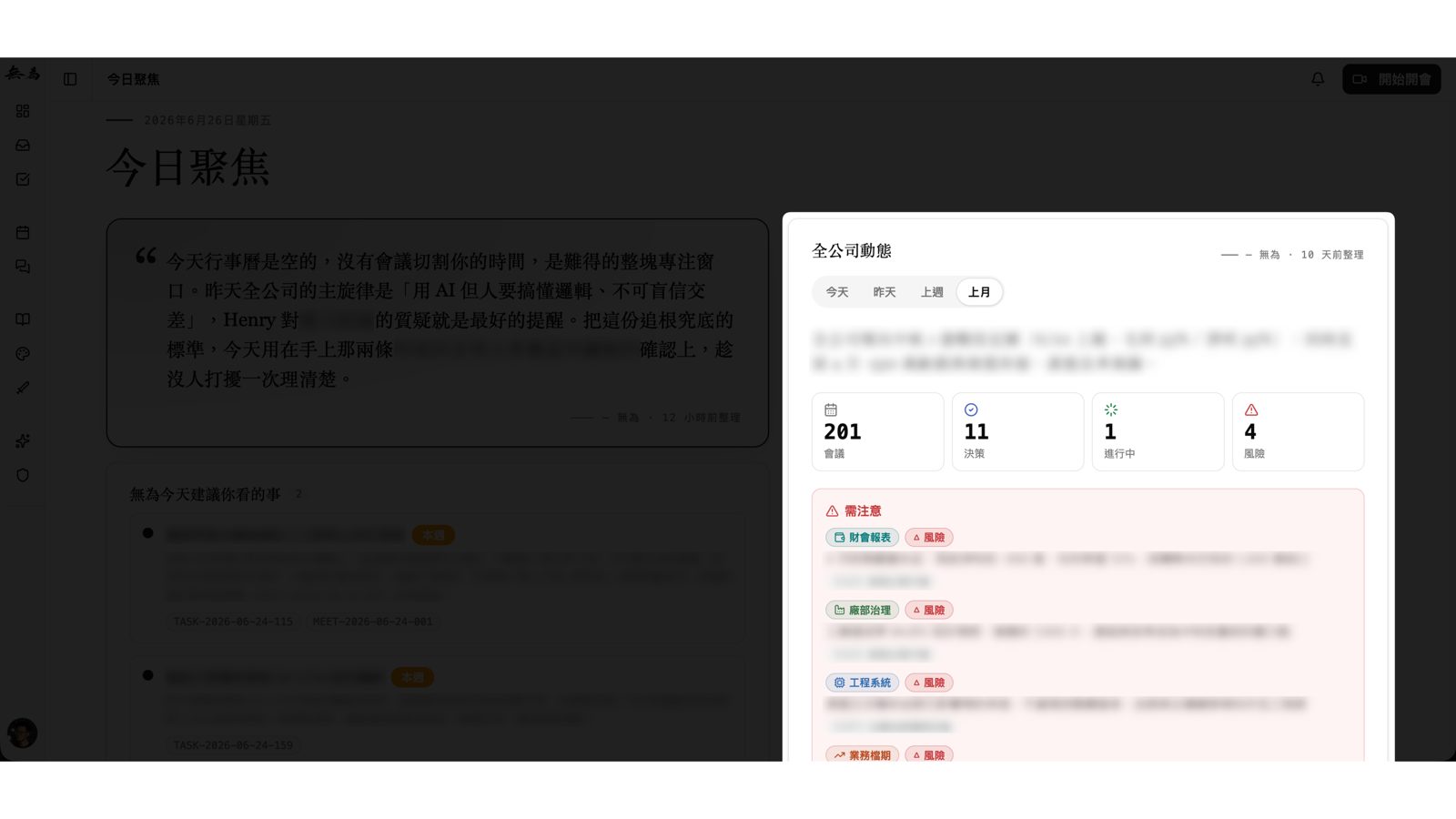
Task: Open the MEET-2026-06-24-001 reference chip
Action: (373, 622)
